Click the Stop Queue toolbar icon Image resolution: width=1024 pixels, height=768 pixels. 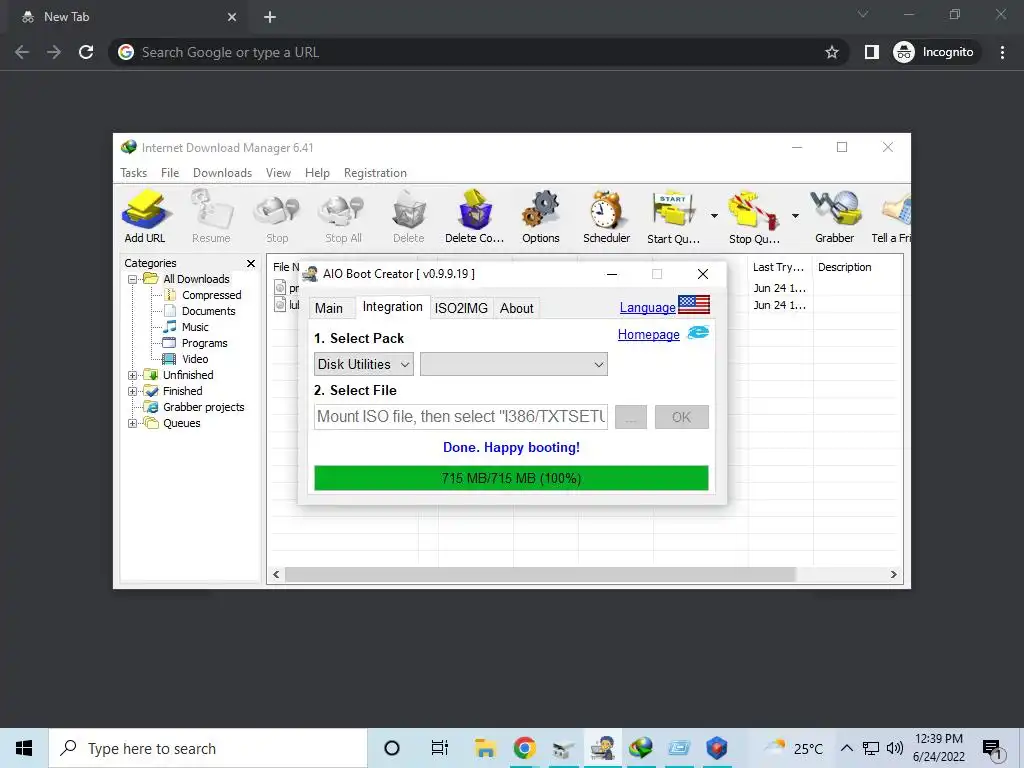tap(754, 217)
